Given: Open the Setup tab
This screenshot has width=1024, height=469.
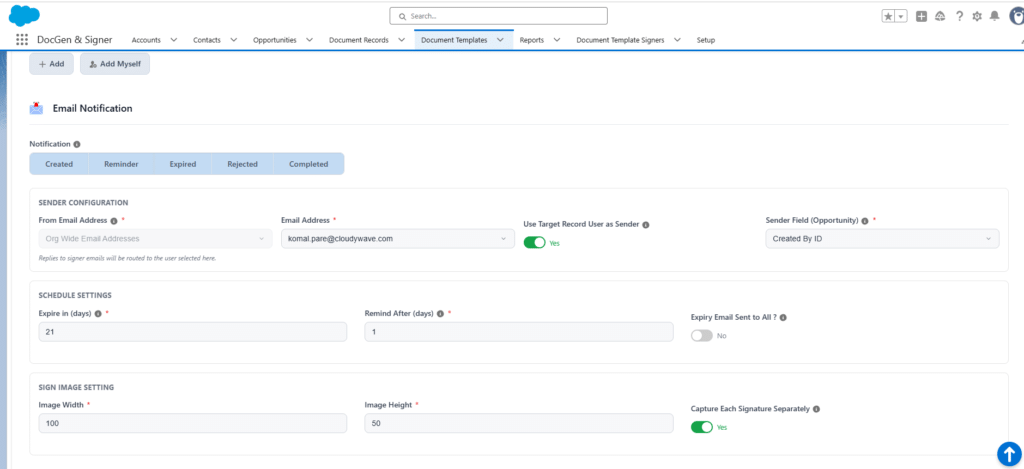Looking at the screenshot, I should (705, 40).
